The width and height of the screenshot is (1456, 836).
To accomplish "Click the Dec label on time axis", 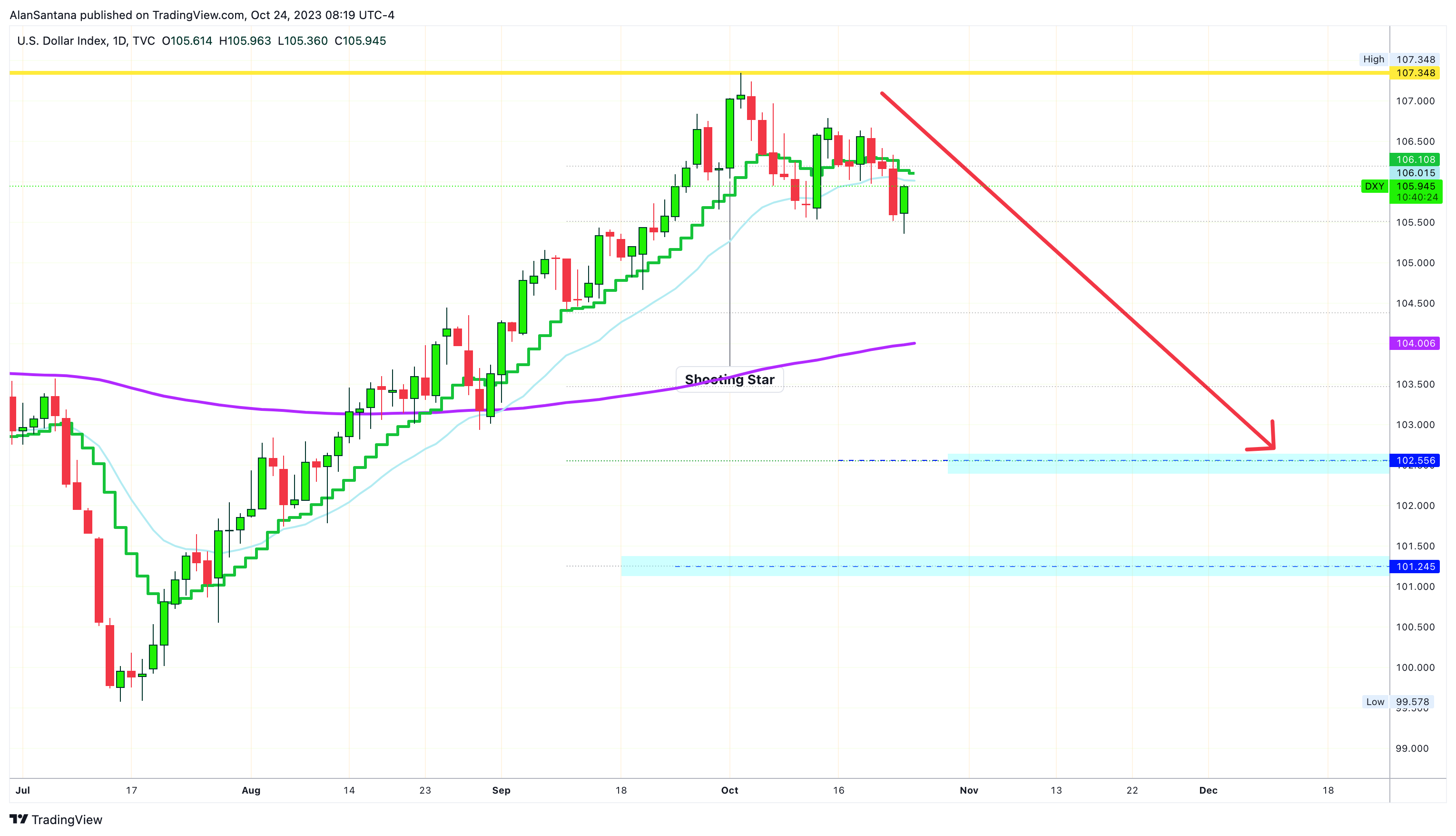I will pos(1208,791).
